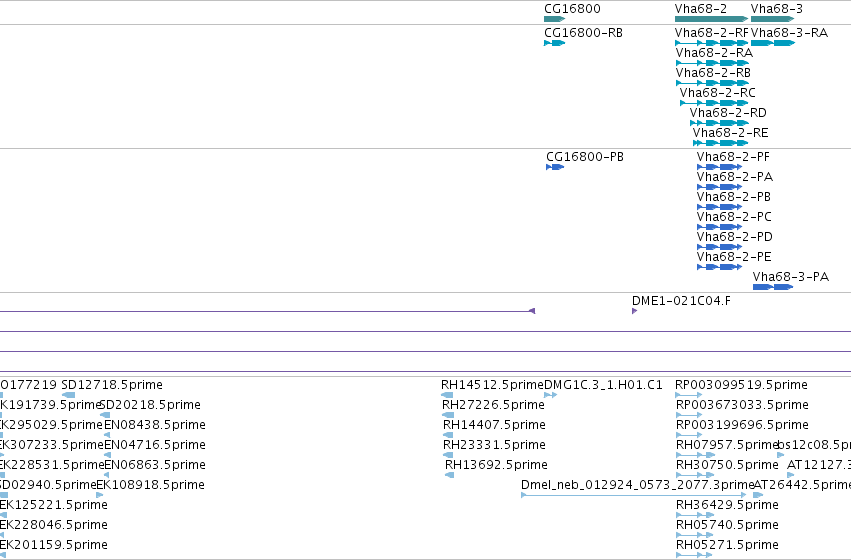Click the Vha68-2-PC protein label
The height and width of the screenshot is (560, 851).
(x=734, y=218)
